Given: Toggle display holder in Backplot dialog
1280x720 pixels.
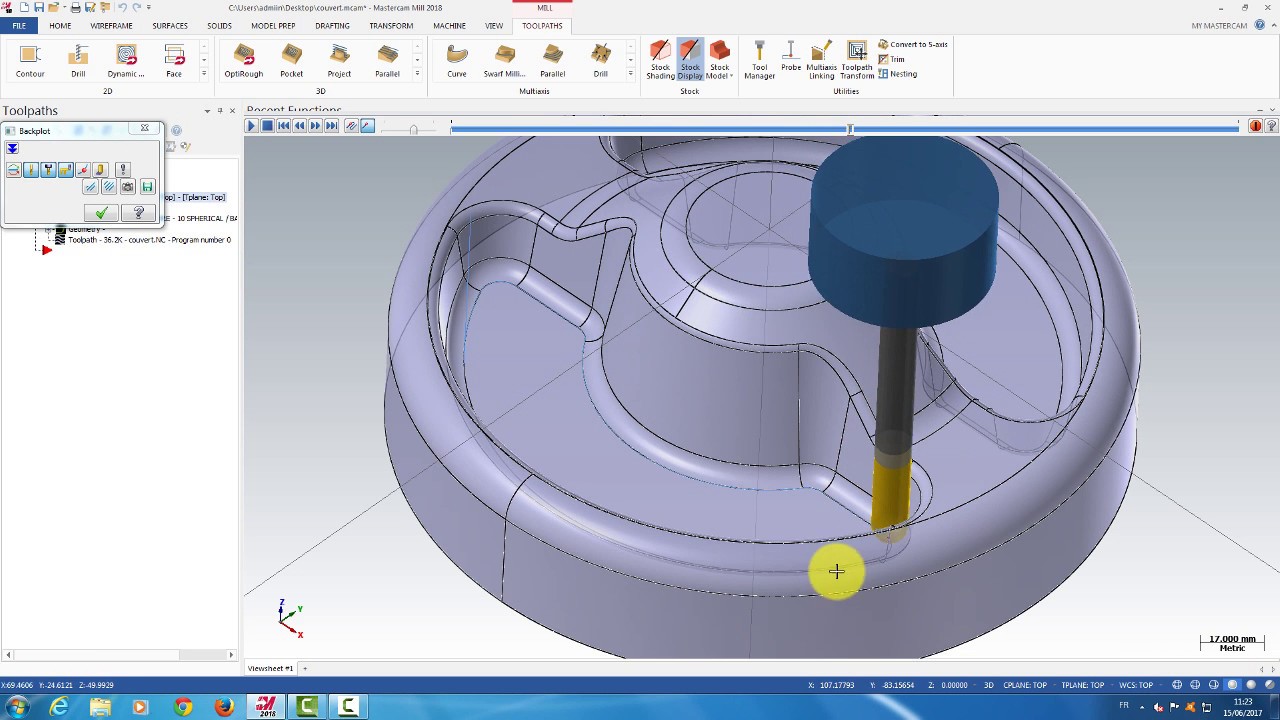Looking at the screenshot, I should (x=48, y=170).
